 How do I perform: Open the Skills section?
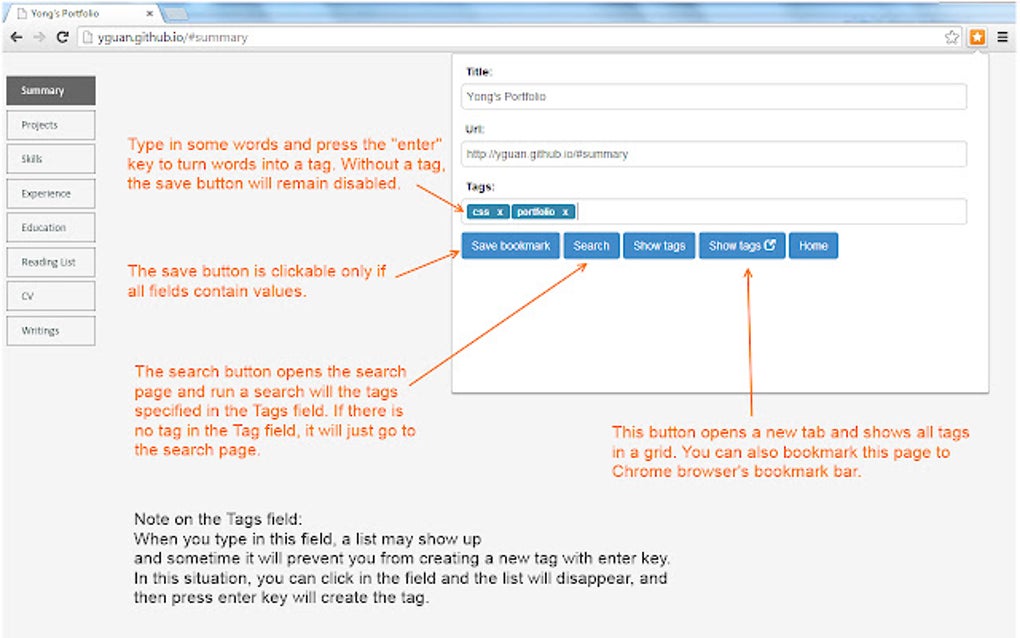[x=50, y=158]
